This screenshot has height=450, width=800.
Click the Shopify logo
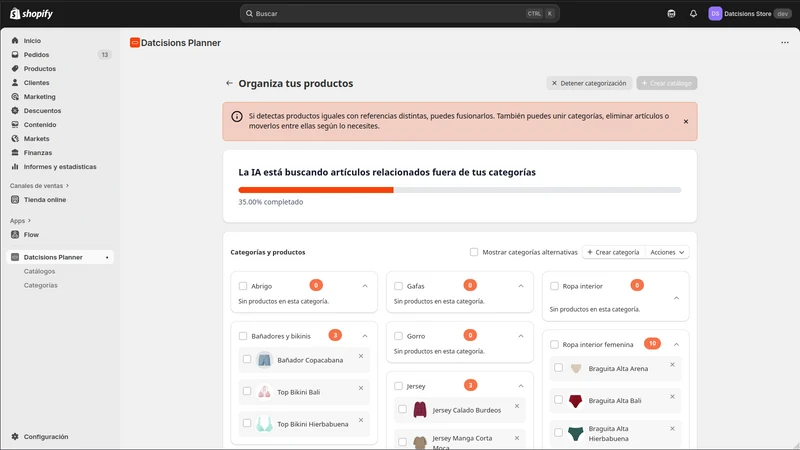[x=32, y=14]
